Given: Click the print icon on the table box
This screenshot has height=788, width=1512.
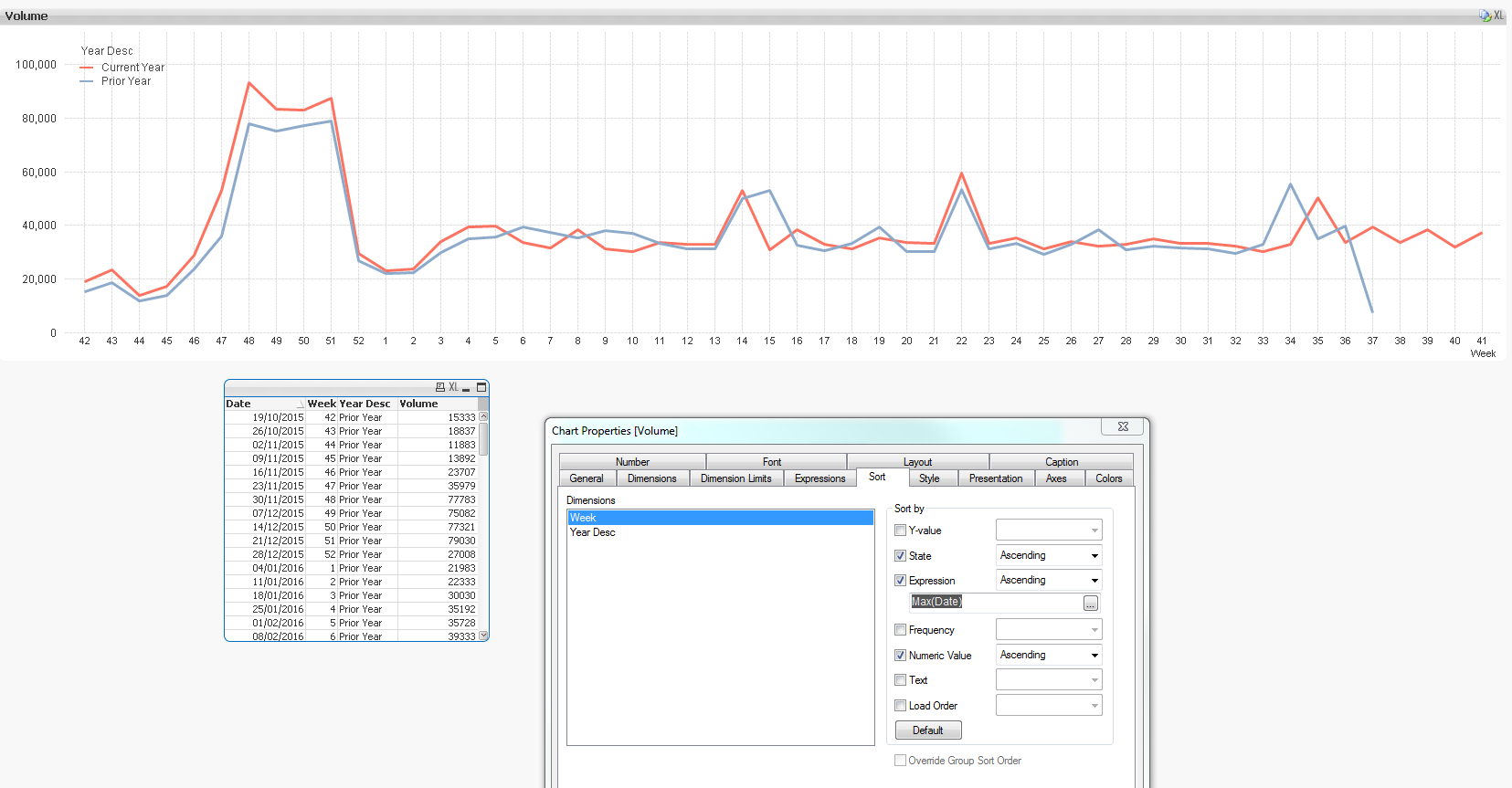Looking at the screenshot, I should tap(440, 387).
